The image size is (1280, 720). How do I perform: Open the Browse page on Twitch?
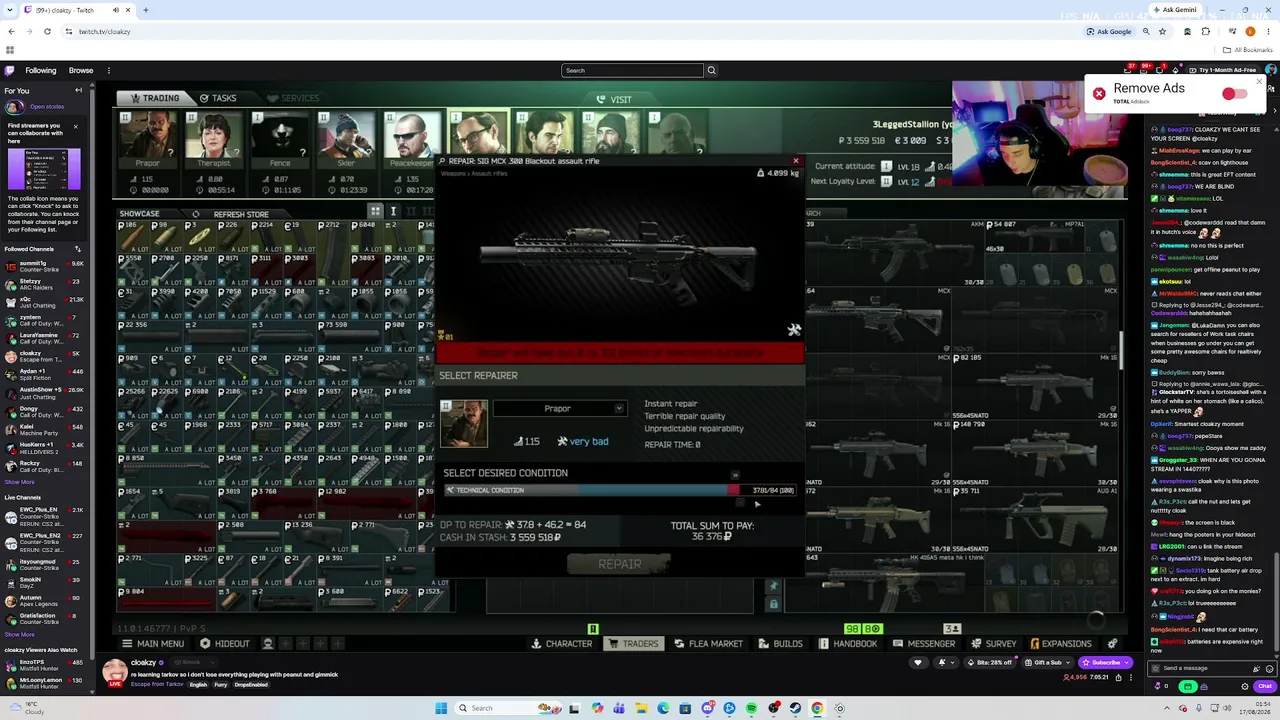pos(81,70)
